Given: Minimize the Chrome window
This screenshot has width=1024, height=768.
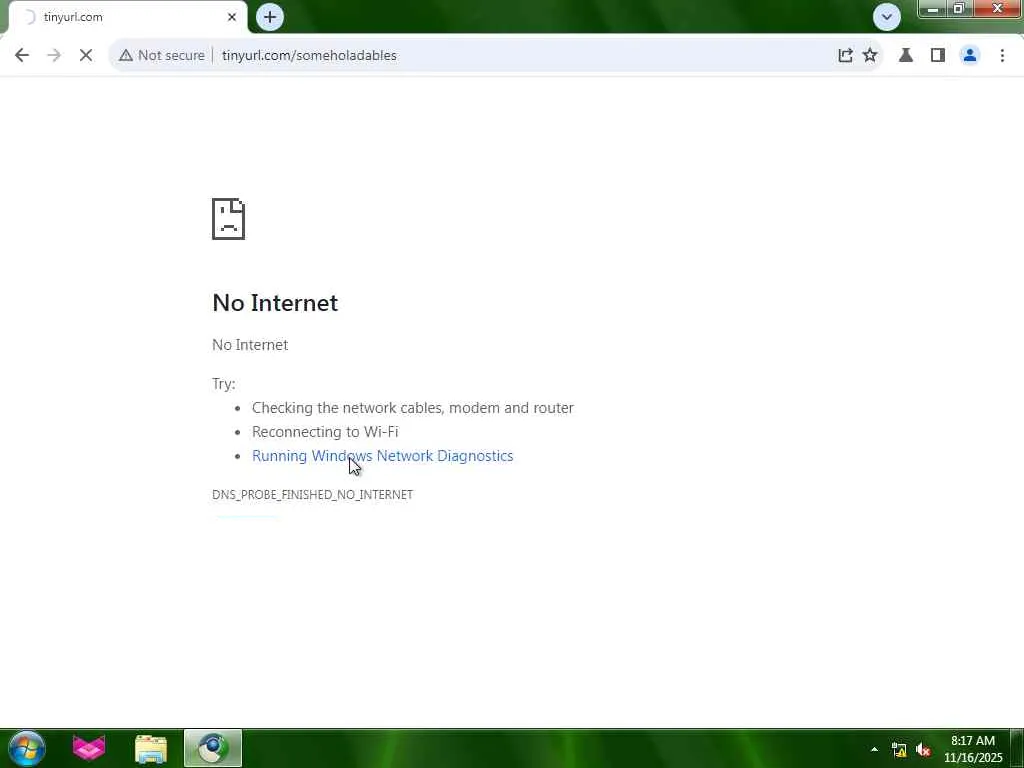Looking at the screenshot, I should pyautogui.click(x=933, y=8).
